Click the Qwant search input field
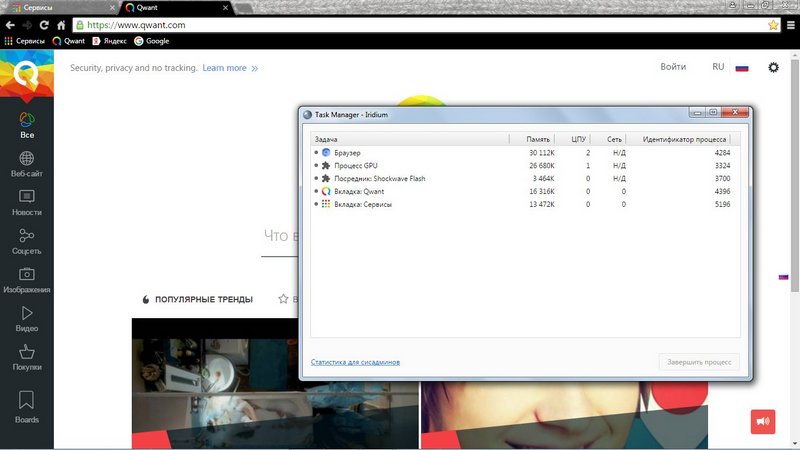 [x=280, y=237]
